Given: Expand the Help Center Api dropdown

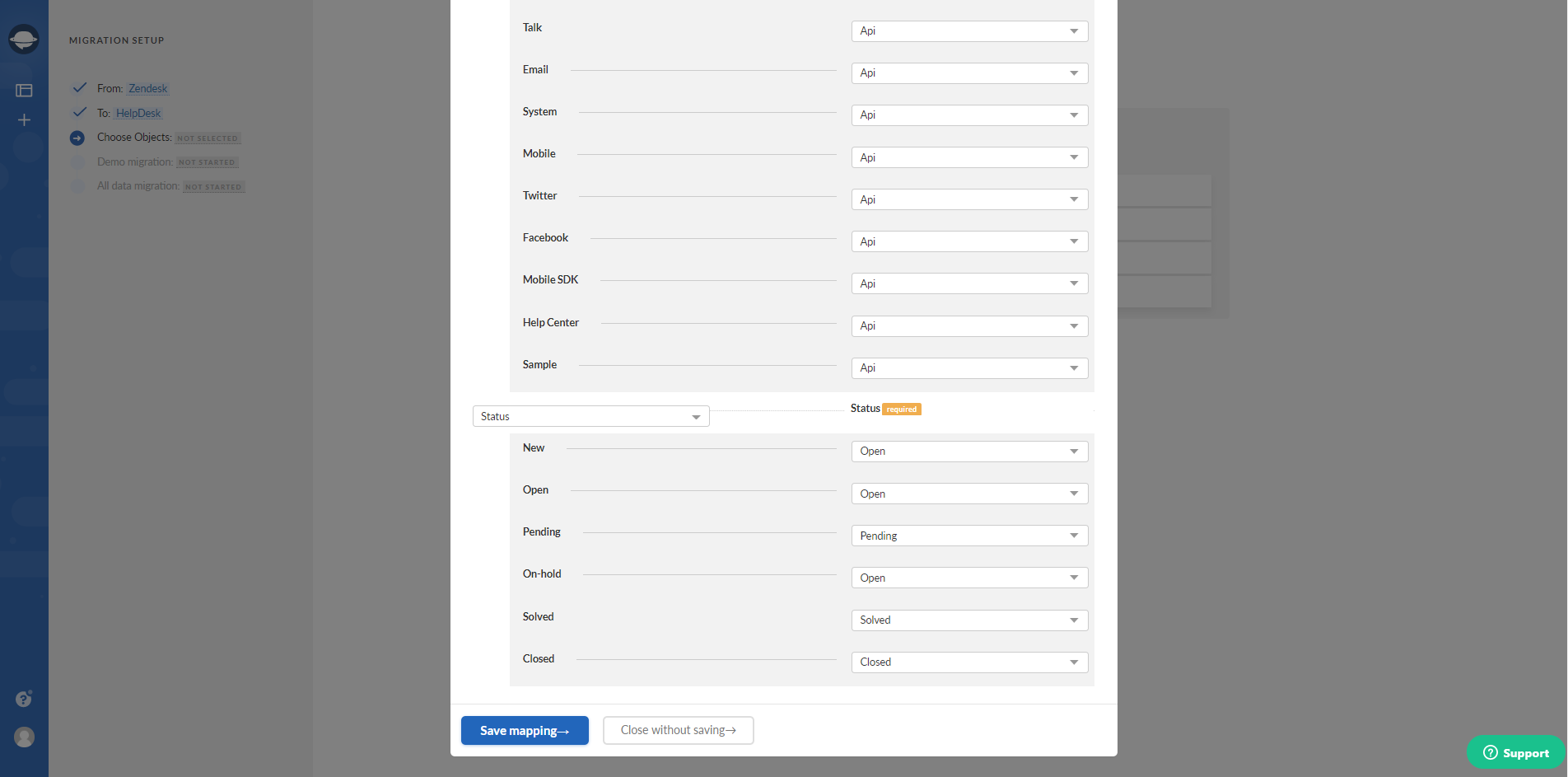Looking at the screenshot, I should (x=968, y=325).
